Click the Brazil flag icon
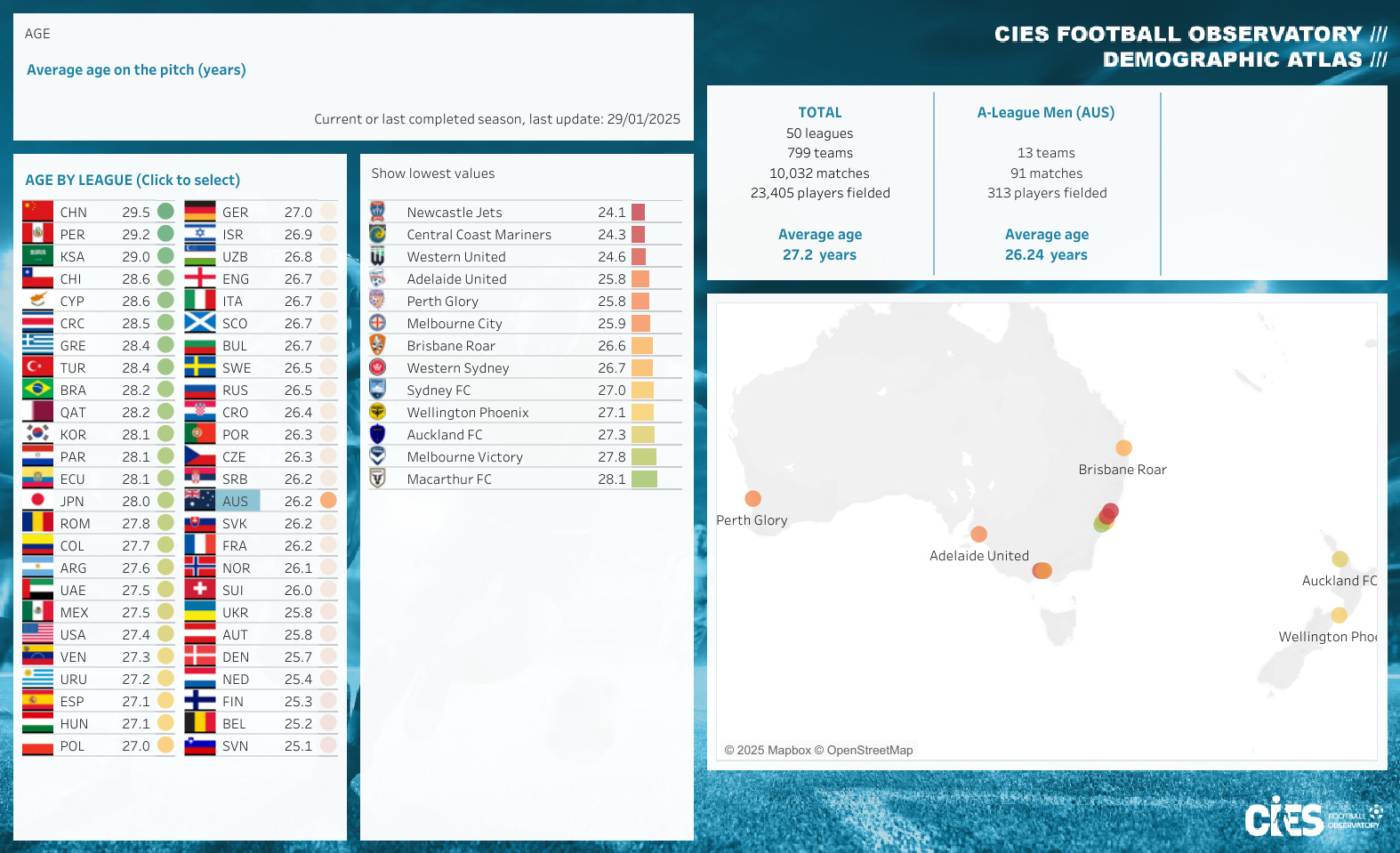The width and height of the screenshot is (1400, 853). coord(37,390)
